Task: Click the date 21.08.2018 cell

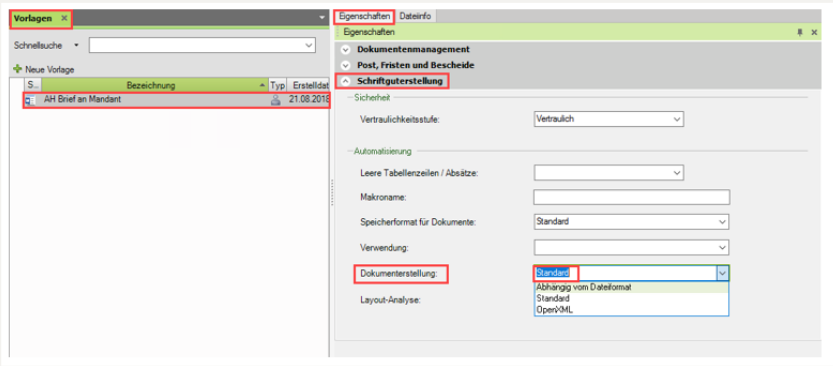Action: [309, 100]
